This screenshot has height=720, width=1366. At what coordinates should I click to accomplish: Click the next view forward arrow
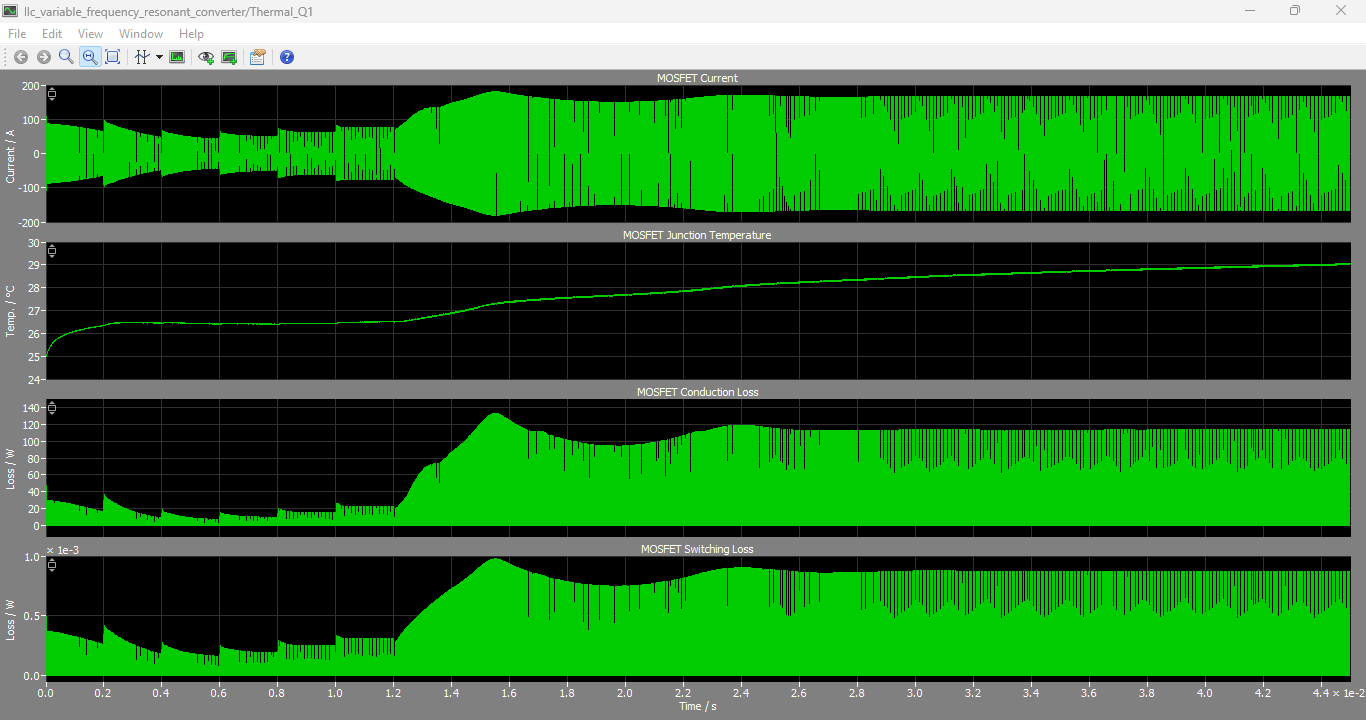pos(43,57)
